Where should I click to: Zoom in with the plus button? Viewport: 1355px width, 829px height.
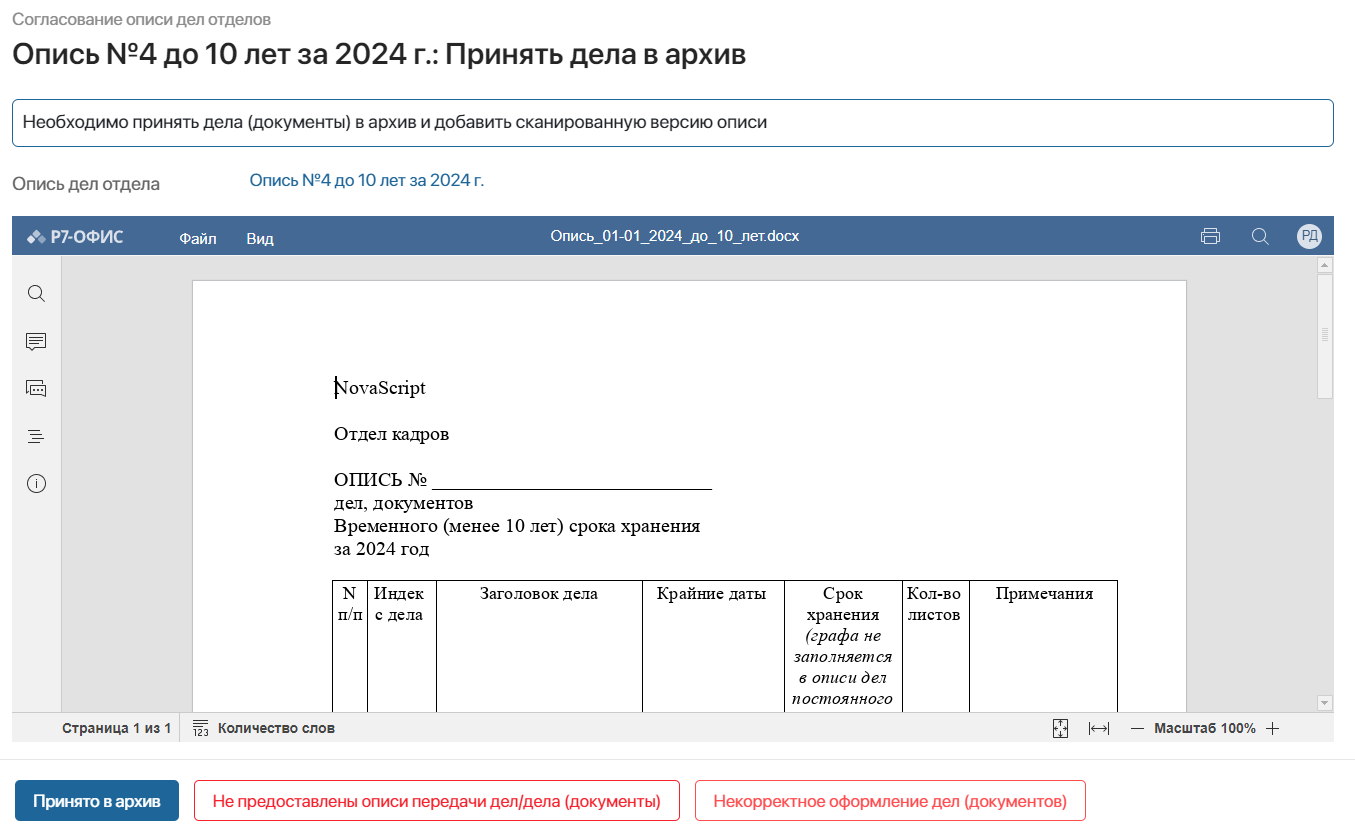(1272, 729)
